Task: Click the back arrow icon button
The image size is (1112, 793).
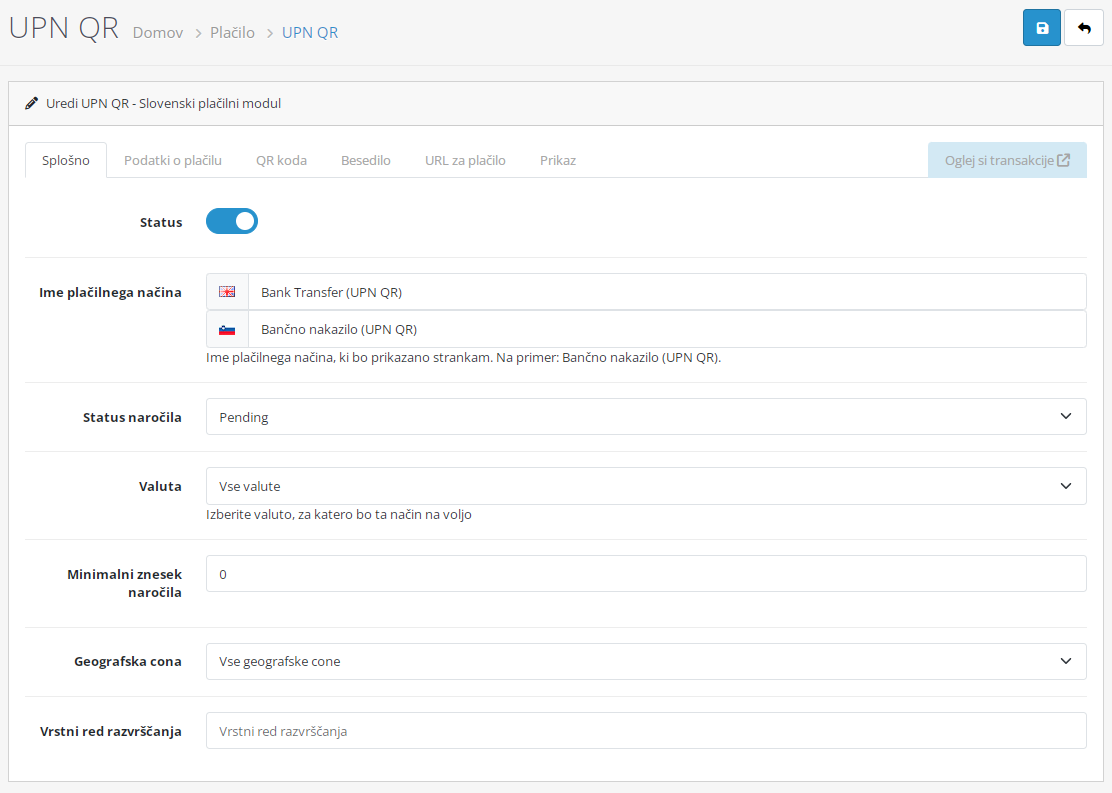Action: click(x=1084, y=28)
